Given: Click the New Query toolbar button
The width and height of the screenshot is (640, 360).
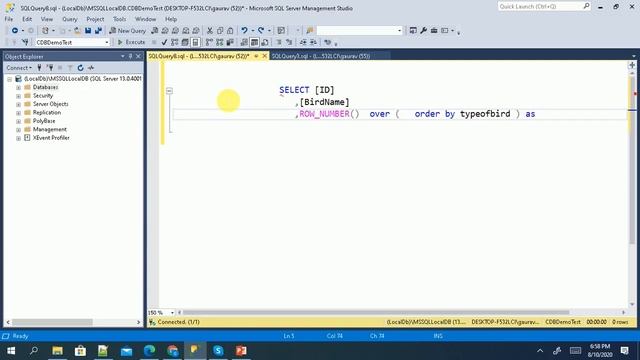Looking at the screenshot, I should tap(127, 31).
